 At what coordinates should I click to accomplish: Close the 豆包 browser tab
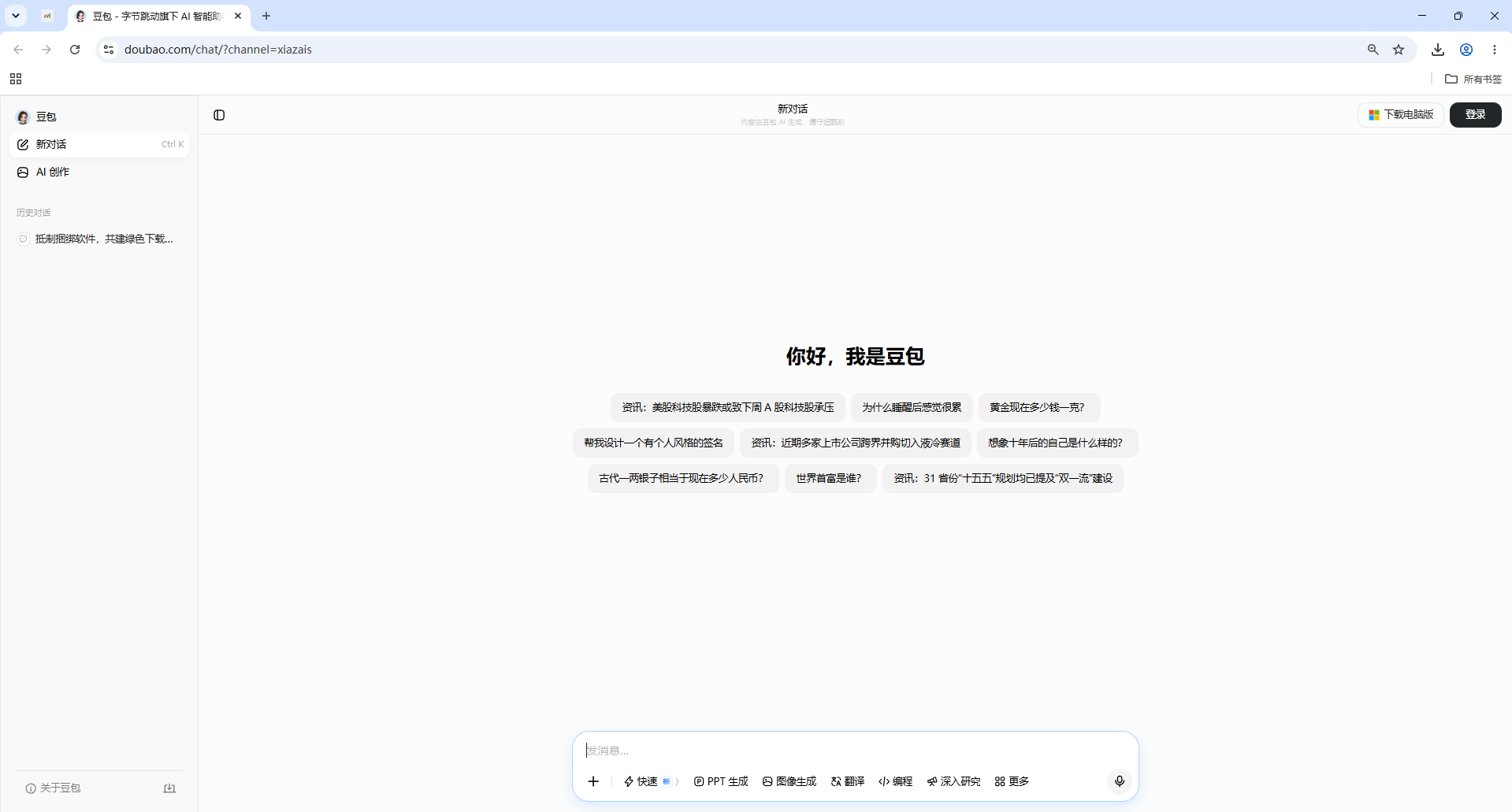238,16
